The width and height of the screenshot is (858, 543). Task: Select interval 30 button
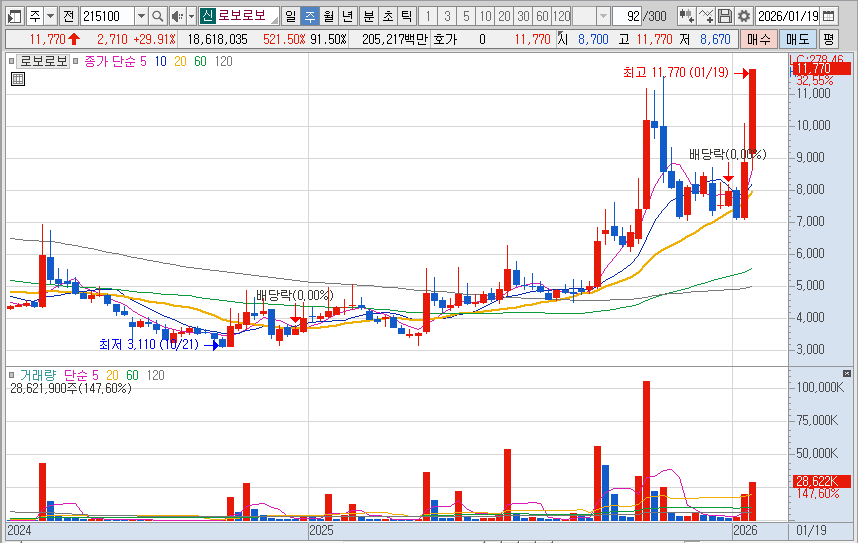tap(523, 16)
